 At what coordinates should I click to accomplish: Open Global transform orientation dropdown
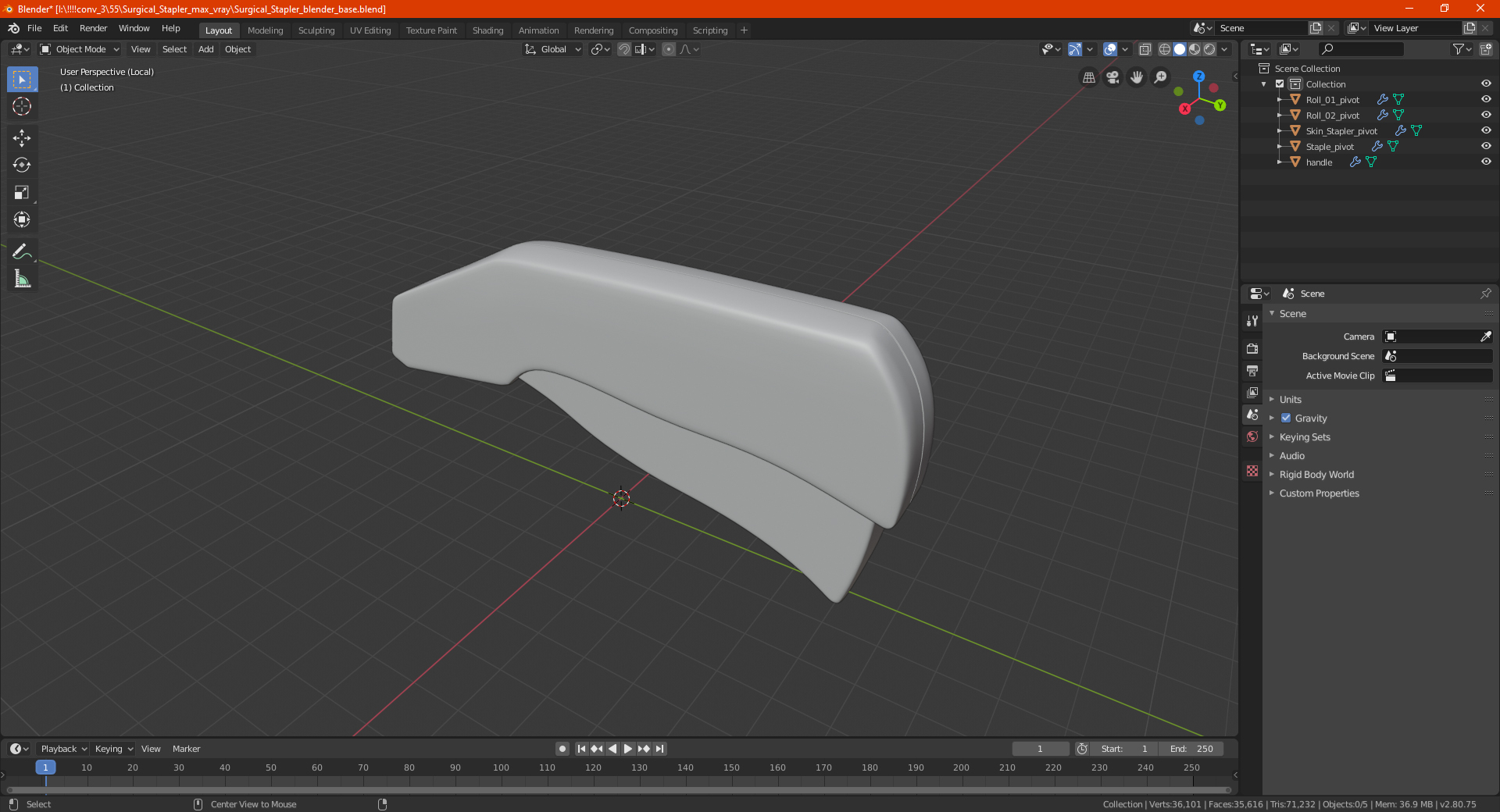pos(553,49)
